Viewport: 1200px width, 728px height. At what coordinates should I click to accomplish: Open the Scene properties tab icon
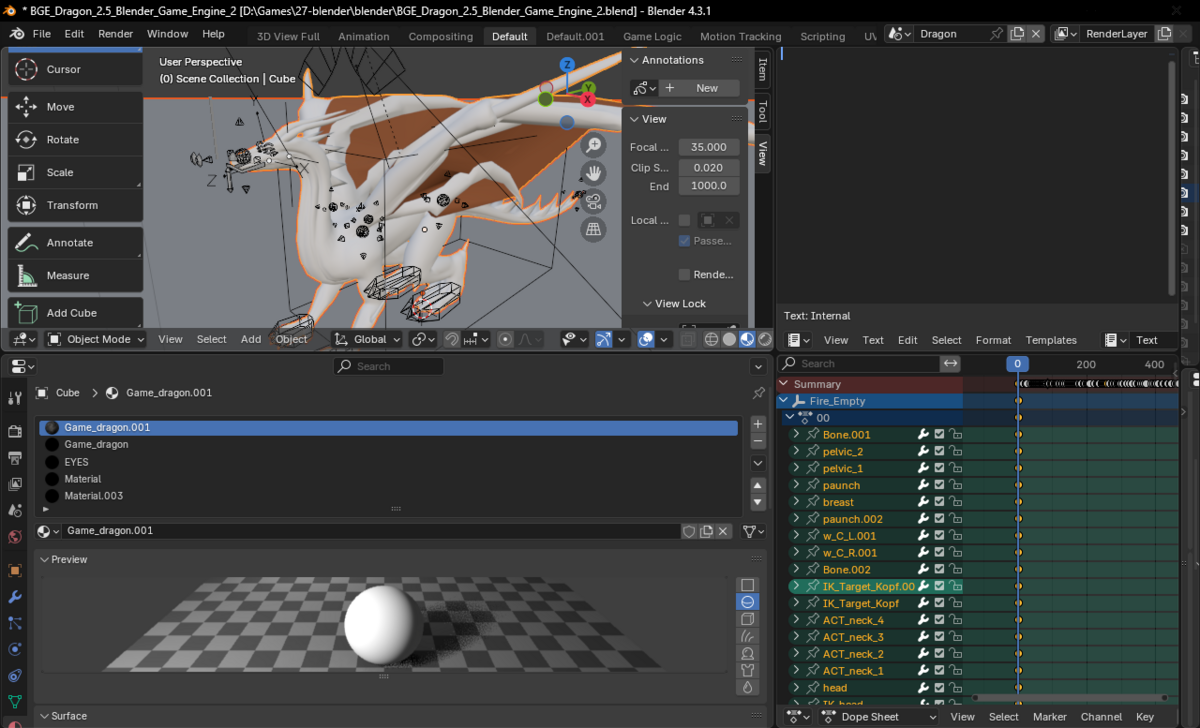tap(15, 511)
